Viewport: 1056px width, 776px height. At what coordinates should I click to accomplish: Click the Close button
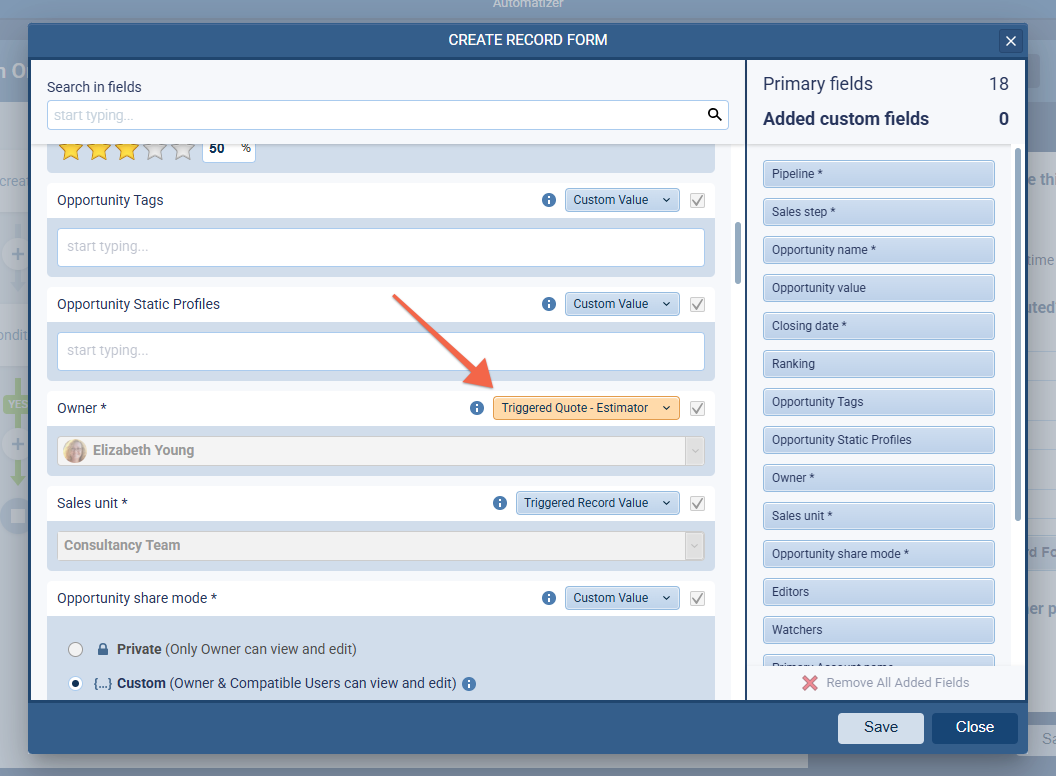coord(974,728)
